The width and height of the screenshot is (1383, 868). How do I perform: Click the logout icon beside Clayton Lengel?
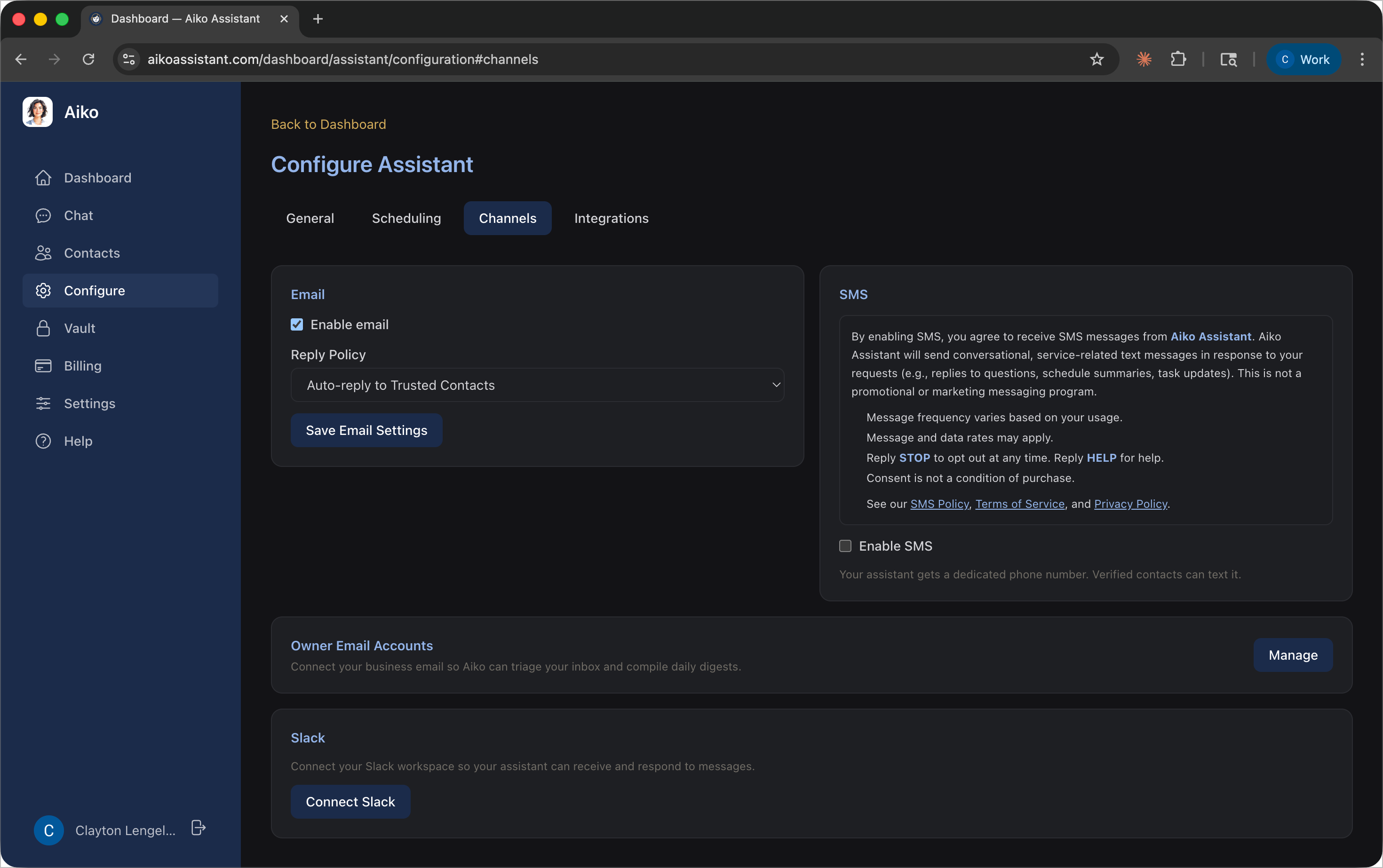pos(198,828)
